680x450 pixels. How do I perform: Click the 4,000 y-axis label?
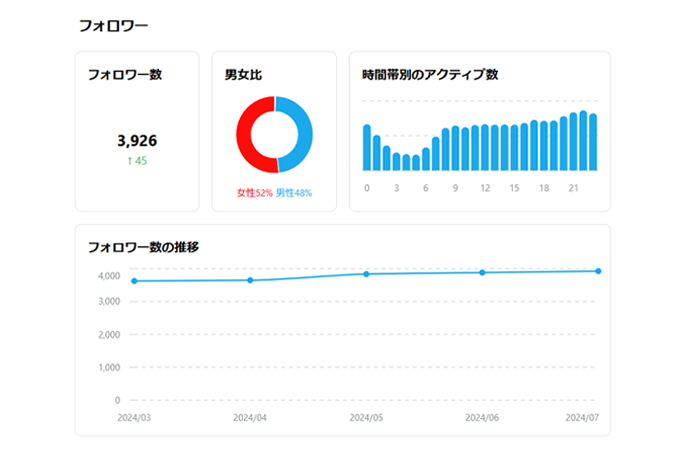[x=110, y=276]
